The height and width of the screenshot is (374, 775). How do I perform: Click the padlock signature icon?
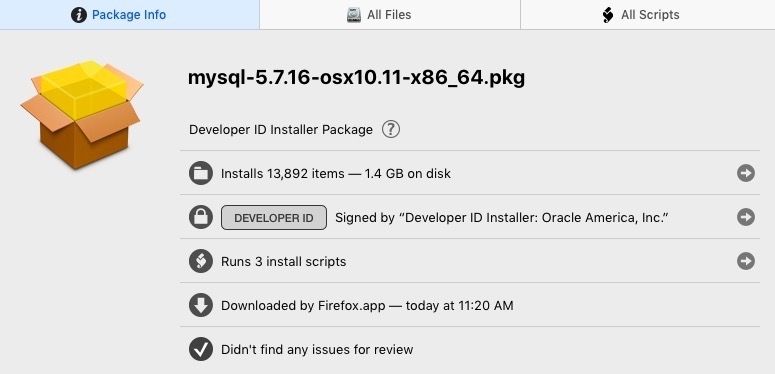click(x=201, y=217)
